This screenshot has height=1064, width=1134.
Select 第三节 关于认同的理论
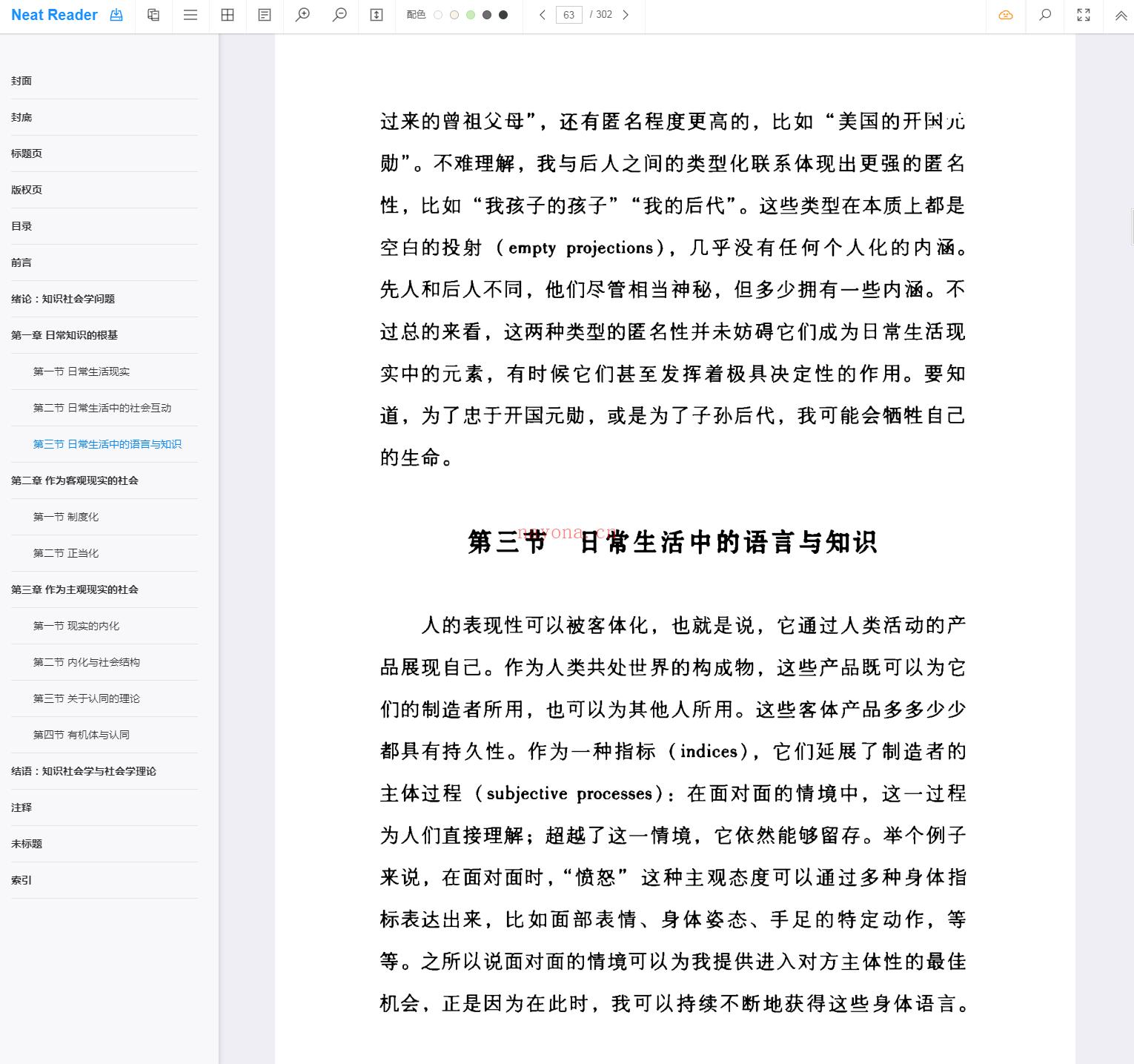[87, 698]
